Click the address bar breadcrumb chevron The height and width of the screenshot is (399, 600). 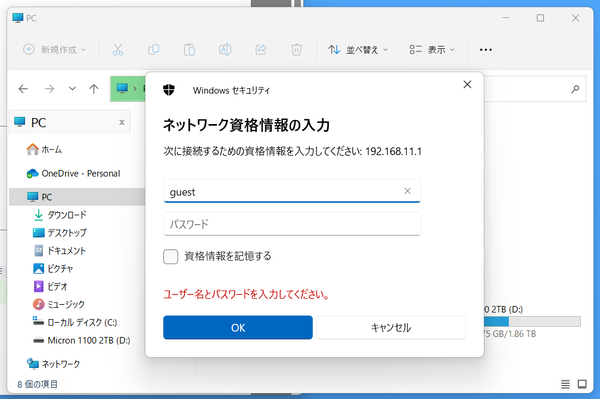[135, 89]
